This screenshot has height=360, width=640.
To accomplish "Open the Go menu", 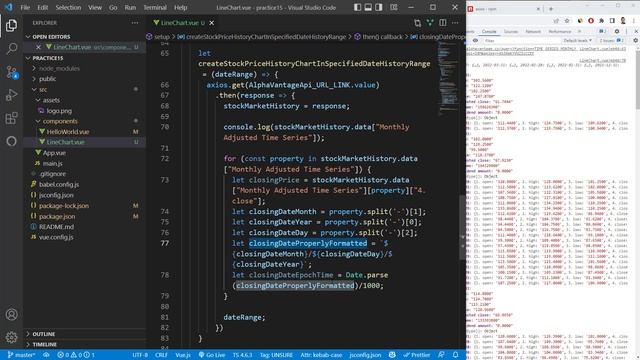I will click(x=113, y=7).
